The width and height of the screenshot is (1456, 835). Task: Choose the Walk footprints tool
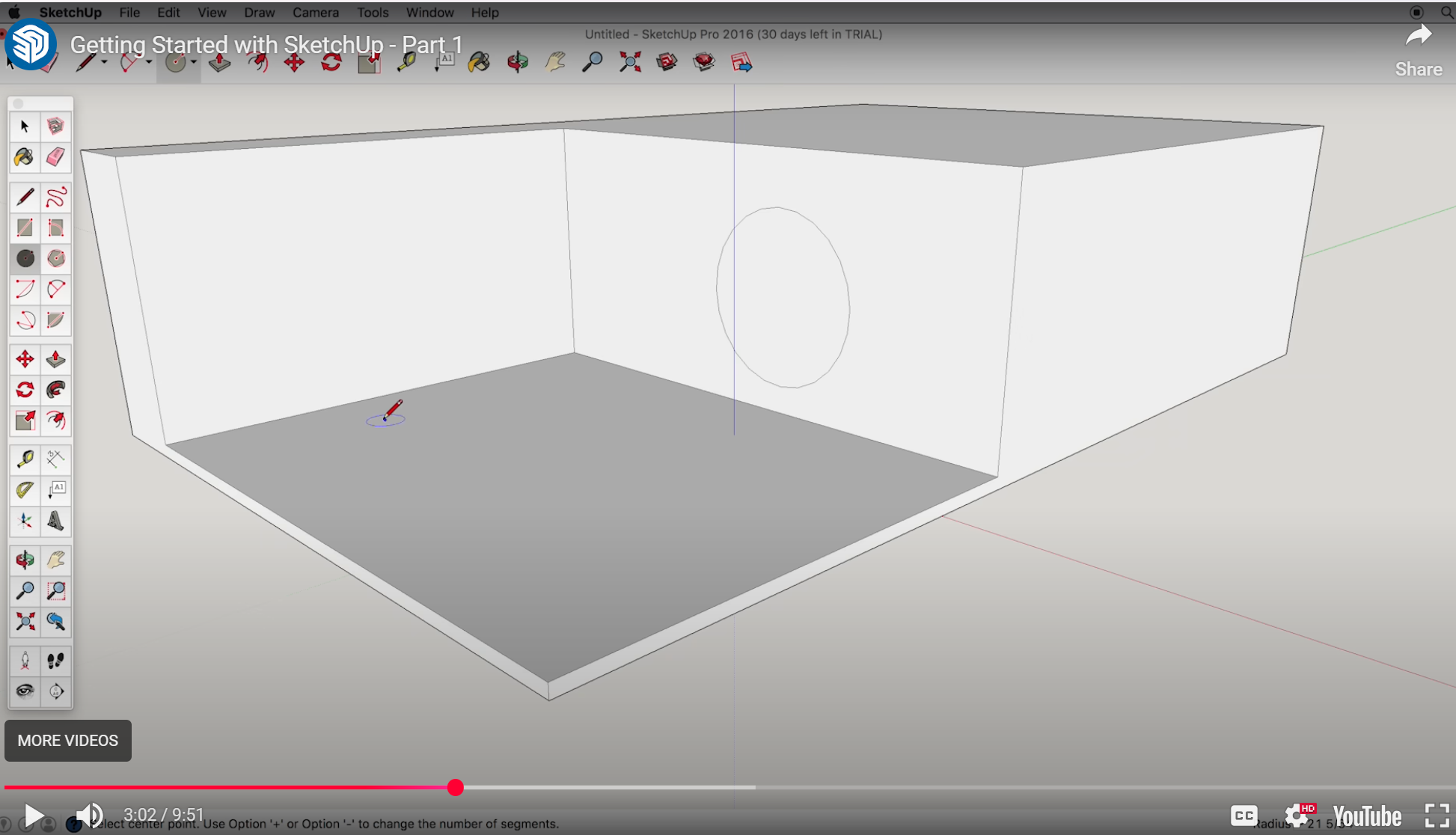point(55,660)
